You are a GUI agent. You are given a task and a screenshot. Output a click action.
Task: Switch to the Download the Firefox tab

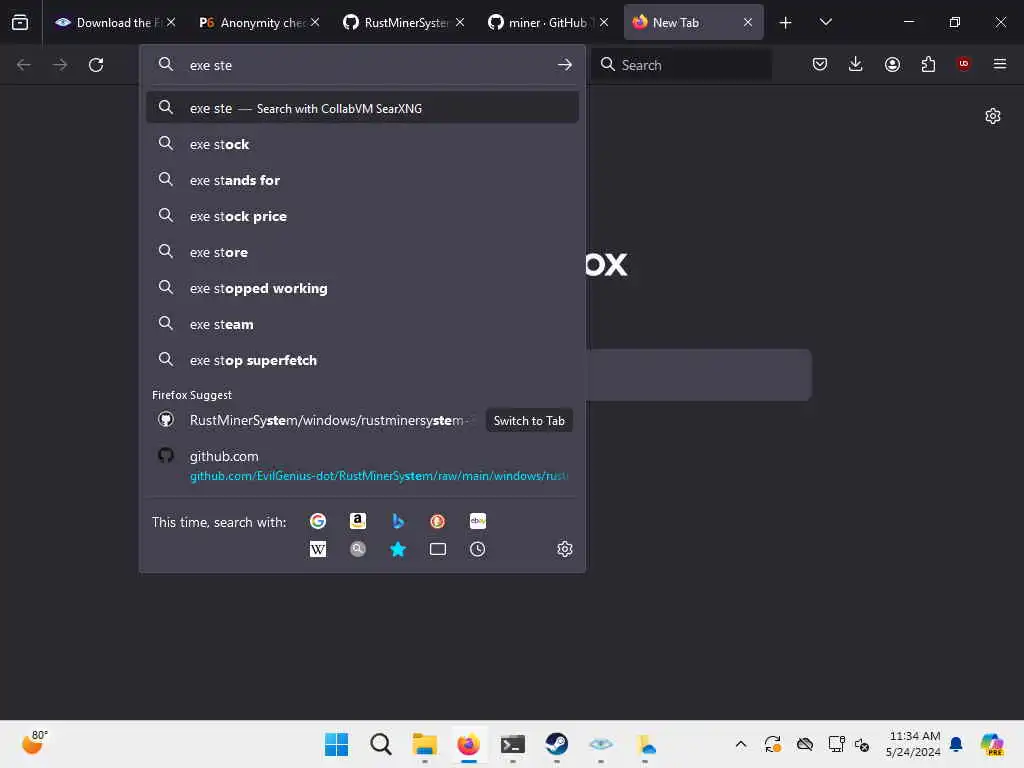point(116,22)
